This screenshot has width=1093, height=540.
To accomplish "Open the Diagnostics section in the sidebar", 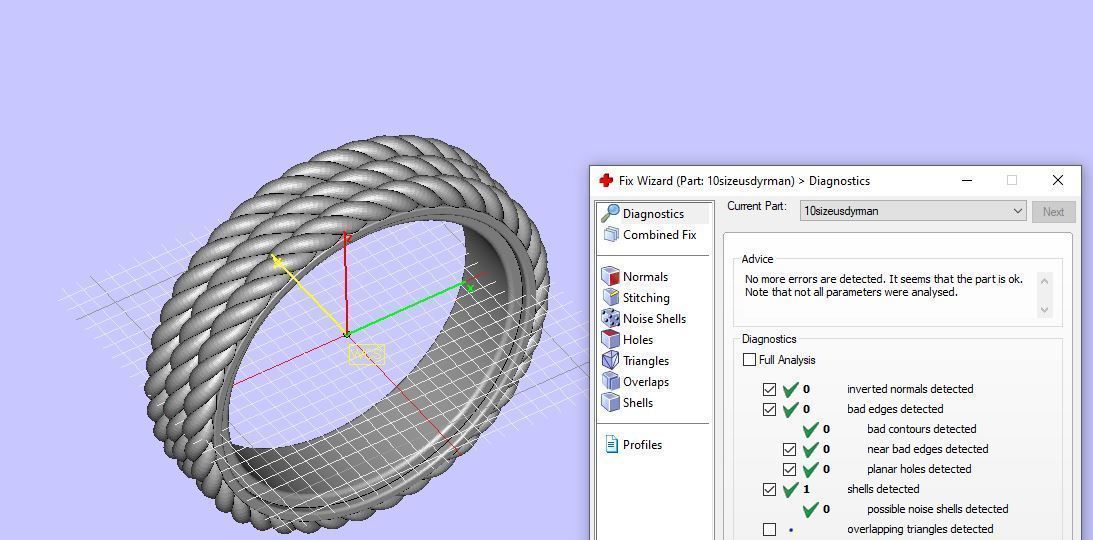I will [653, 214].
